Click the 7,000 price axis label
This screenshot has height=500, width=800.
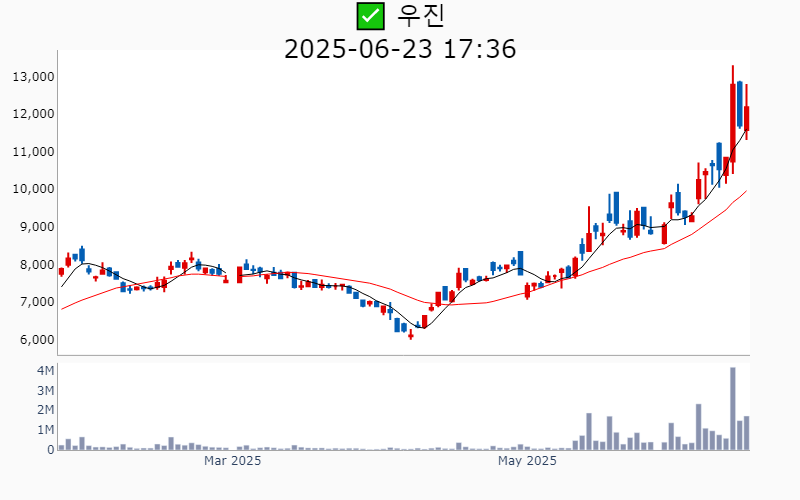[37, 302]
